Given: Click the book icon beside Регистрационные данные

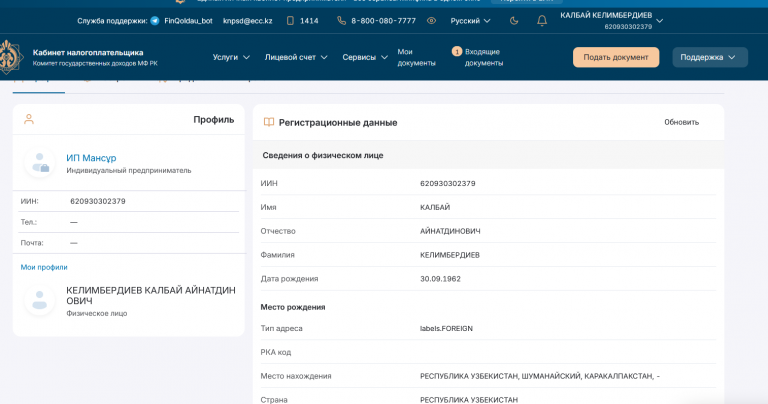Looking at the screenshot, I should click(x=268, y=122).
